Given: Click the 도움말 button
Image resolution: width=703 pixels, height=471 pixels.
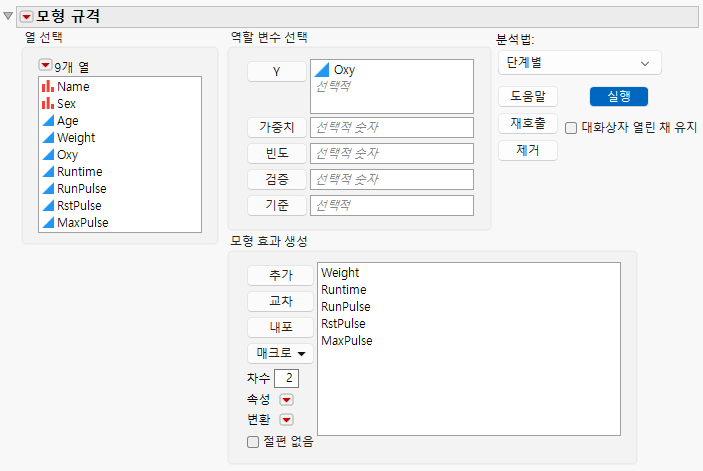Looking at the screenshot, I should (x=528, y=96).
